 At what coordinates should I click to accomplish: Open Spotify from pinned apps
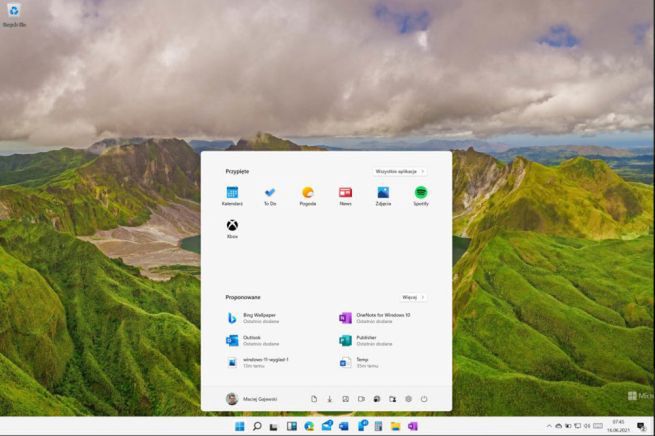tap(421, 196)
